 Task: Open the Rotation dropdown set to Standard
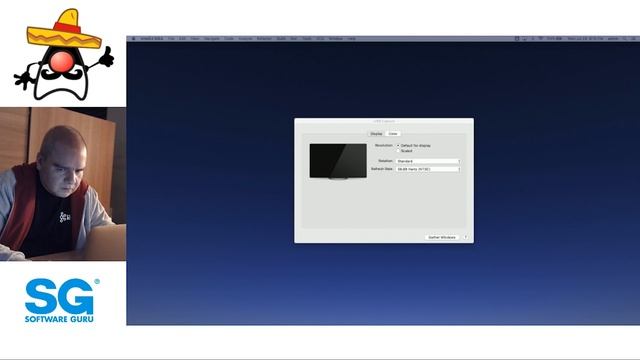[428, 161]
